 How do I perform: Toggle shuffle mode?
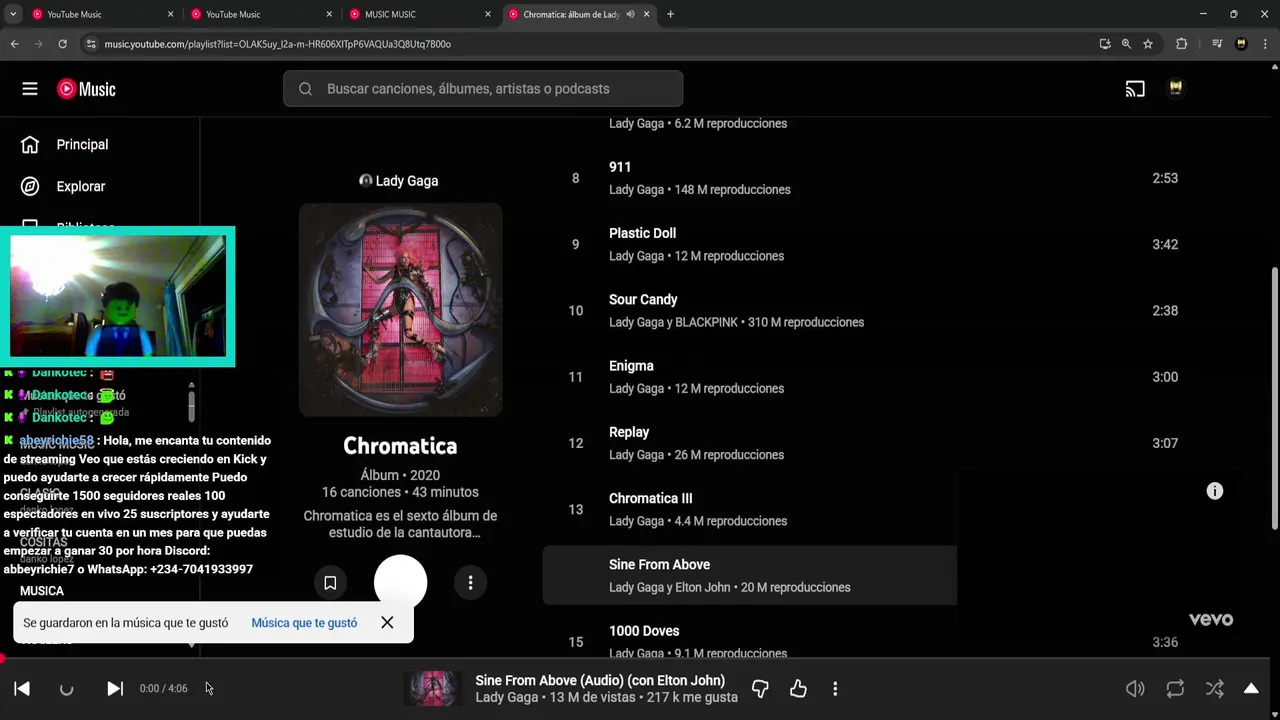coord(1214,688)
